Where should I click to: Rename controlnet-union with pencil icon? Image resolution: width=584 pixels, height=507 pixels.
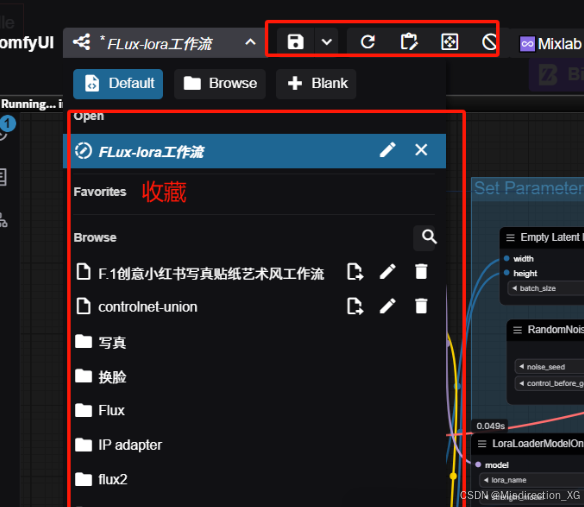click(388, 306)
